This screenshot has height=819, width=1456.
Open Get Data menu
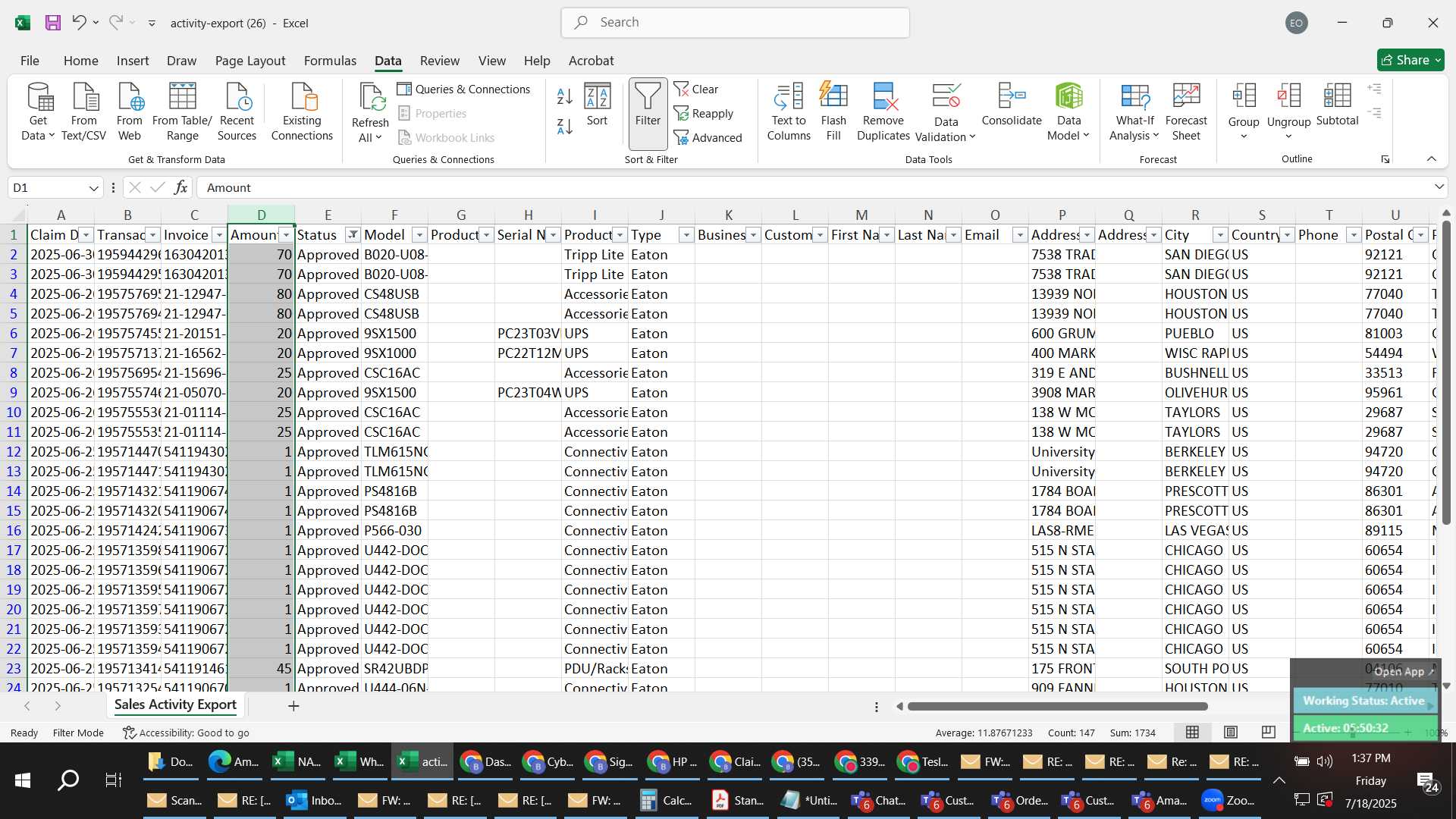click(x=38, y=112)
